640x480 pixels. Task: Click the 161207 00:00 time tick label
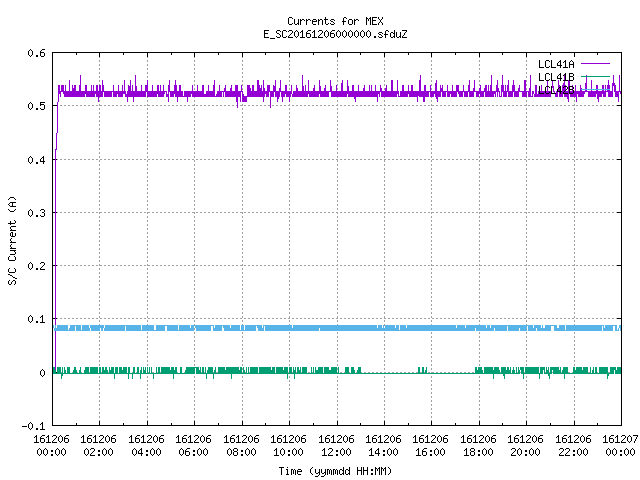click(620, 446)
